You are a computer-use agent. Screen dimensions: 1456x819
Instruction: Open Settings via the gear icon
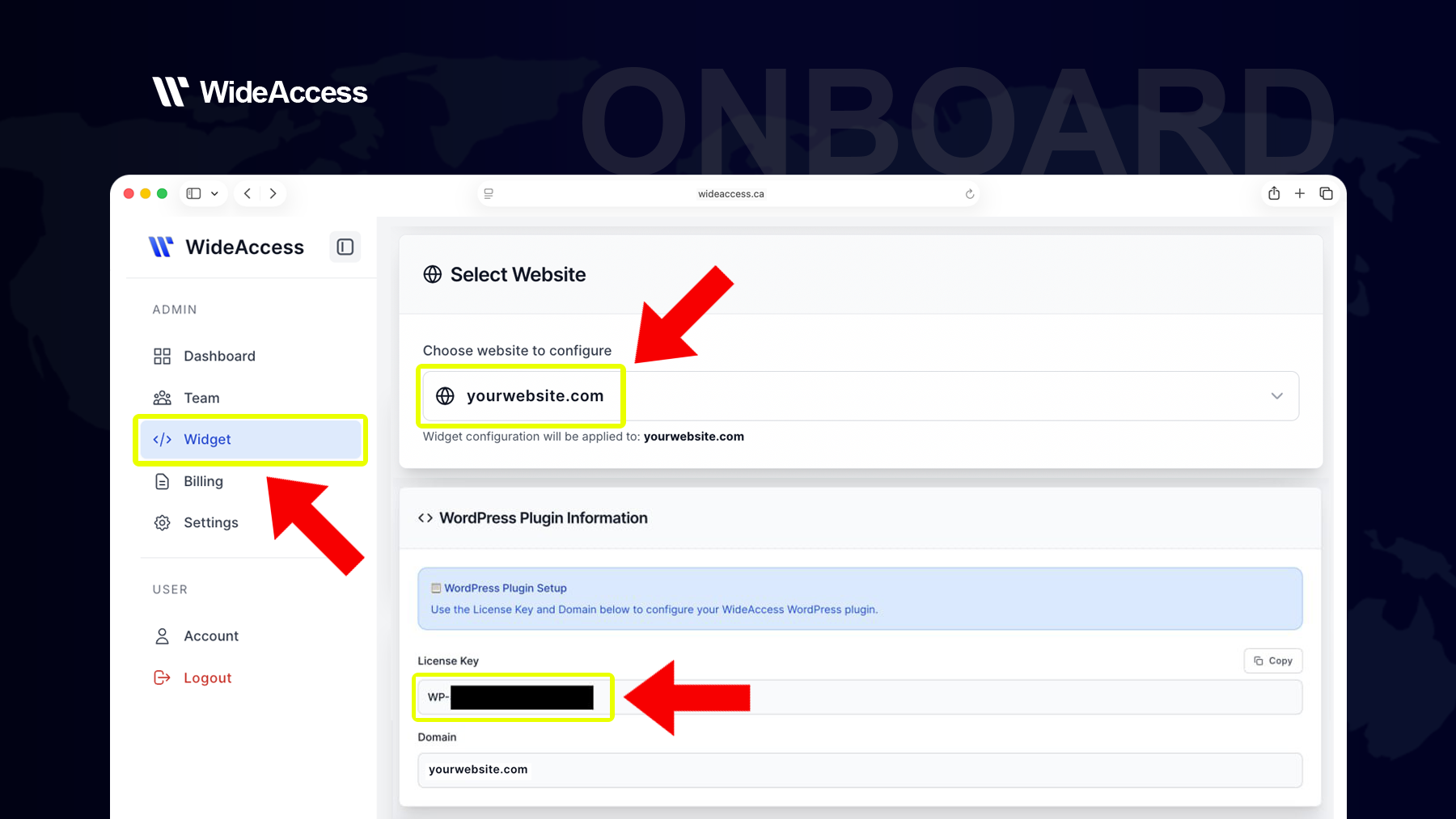[162, 522]
